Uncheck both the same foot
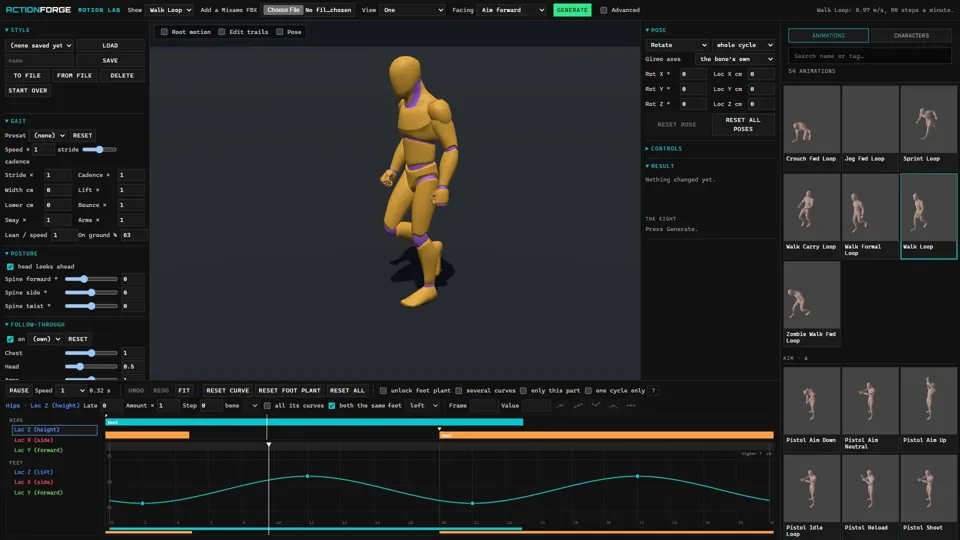This screenshot has width=960, height=540. (x=332, y=405)
